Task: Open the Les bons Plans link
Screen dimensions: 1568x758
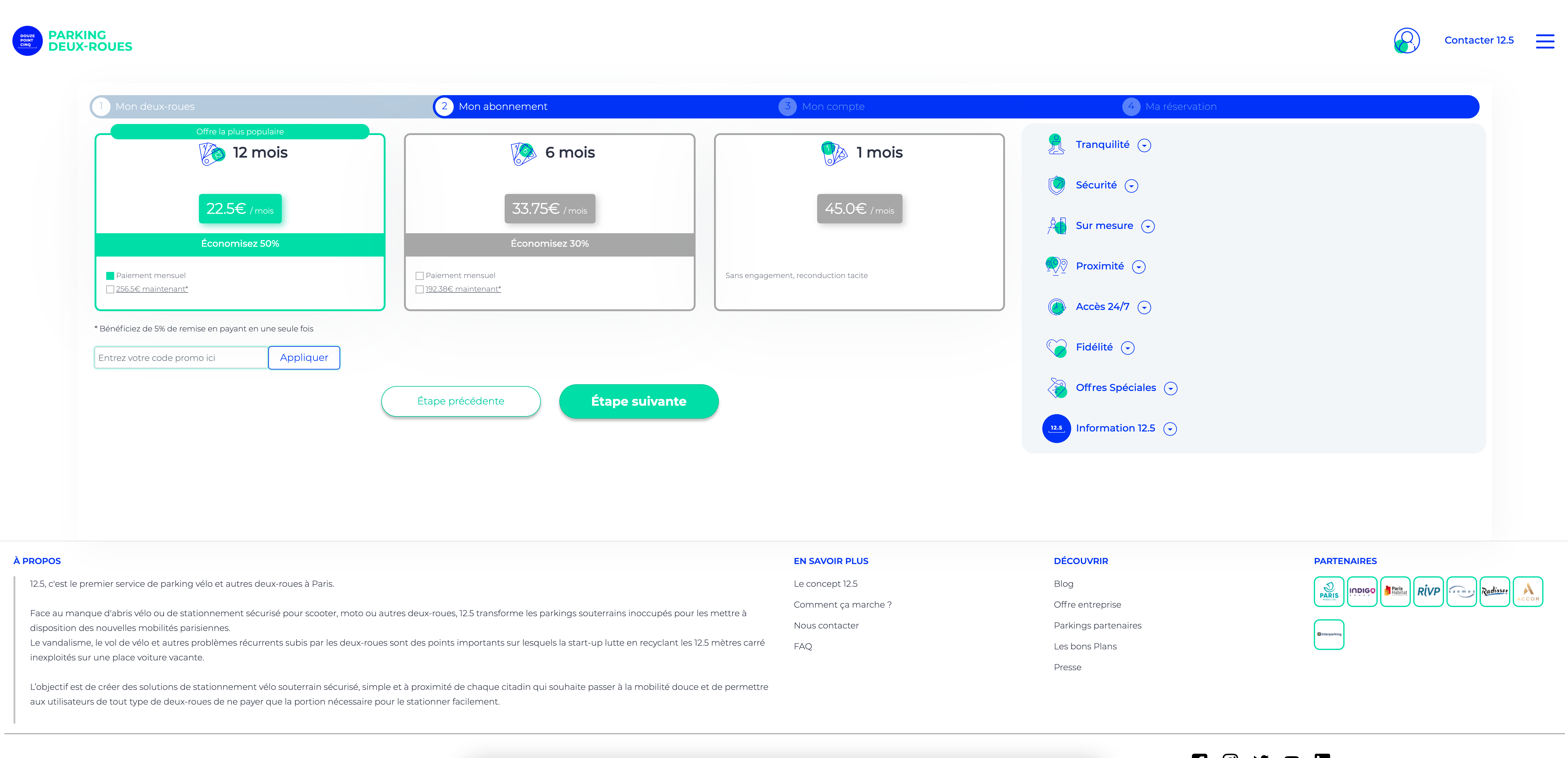Action: coord(1085,647)
